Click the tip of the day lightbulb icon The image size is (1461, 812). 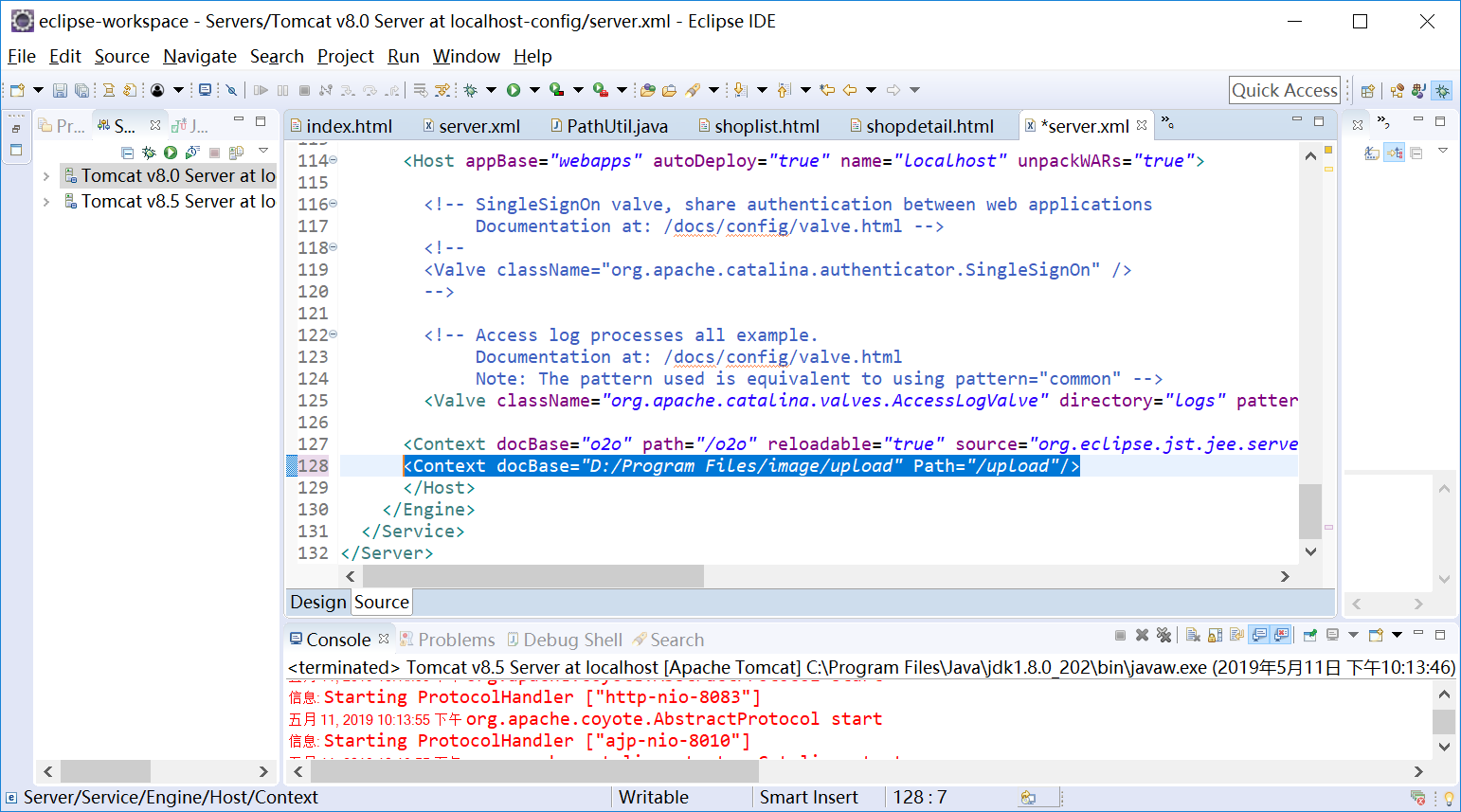(1449, 798)
